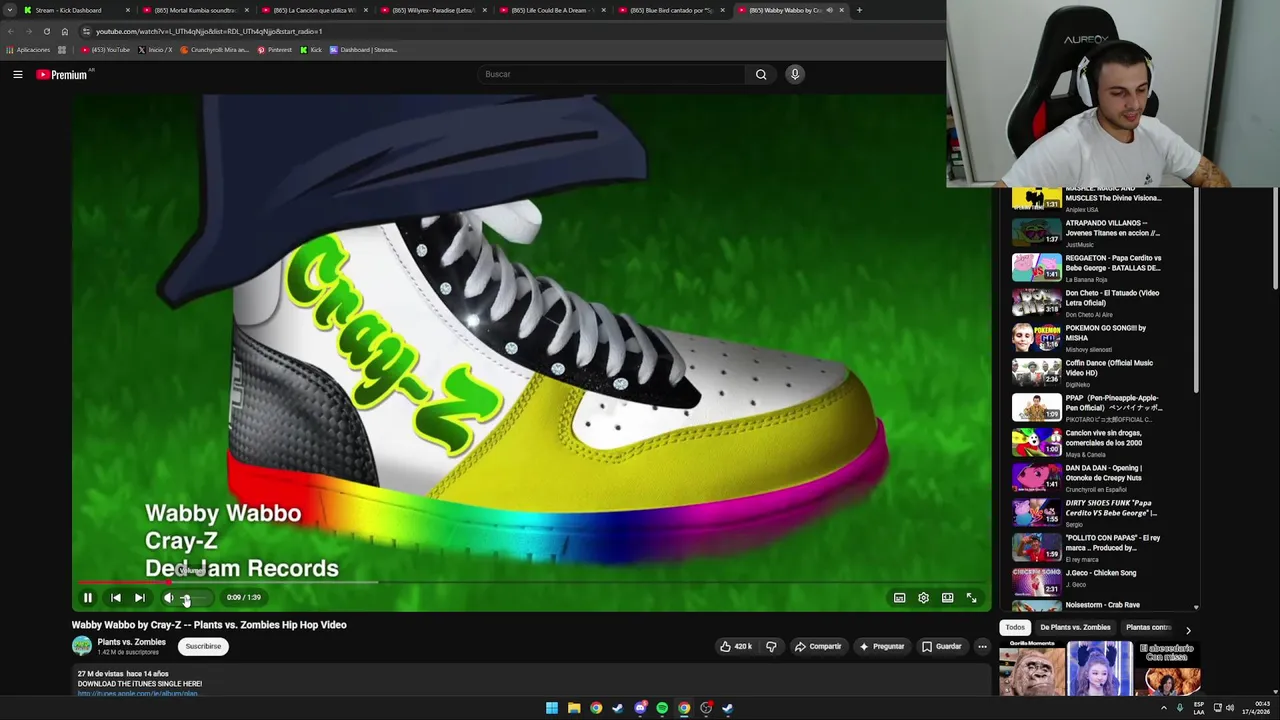Switch to Blue Bird cantado por tab
The width and height of the screenshot is (1280, 720).
671,10
